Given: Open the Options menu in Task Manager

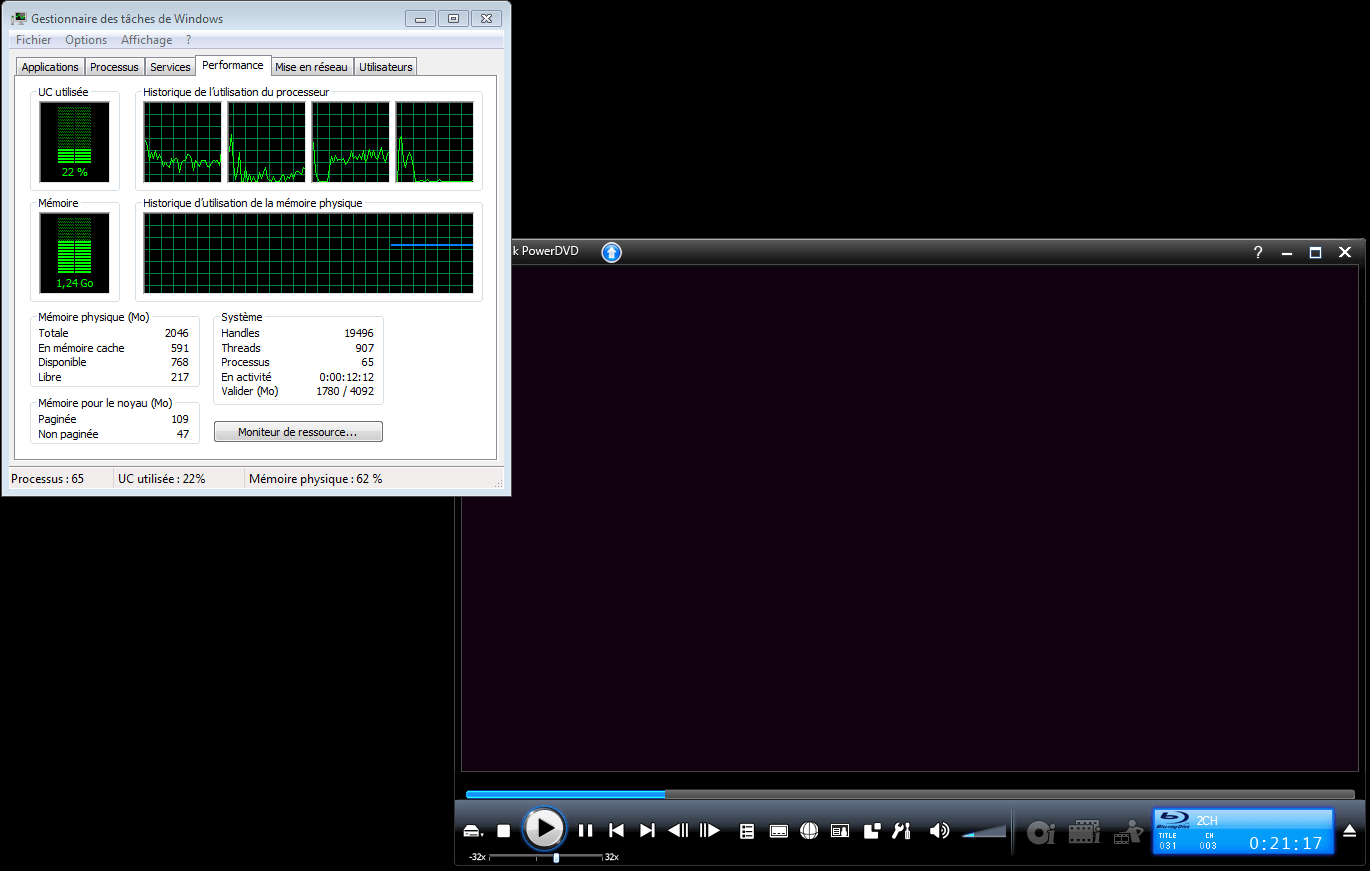Looking at the screenshot, I should point(86,40).
